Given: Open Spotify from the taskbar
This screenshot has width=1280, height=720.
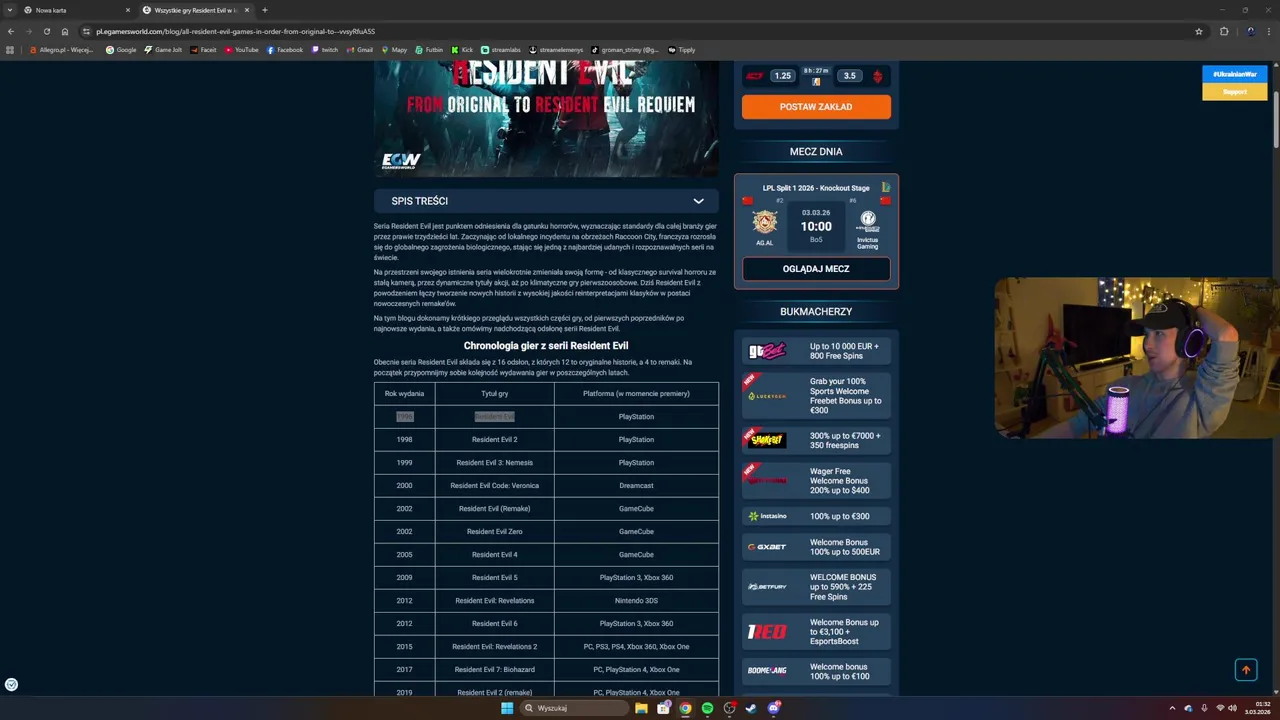Looking at the screenshot, I should click(x=707, y=708).
